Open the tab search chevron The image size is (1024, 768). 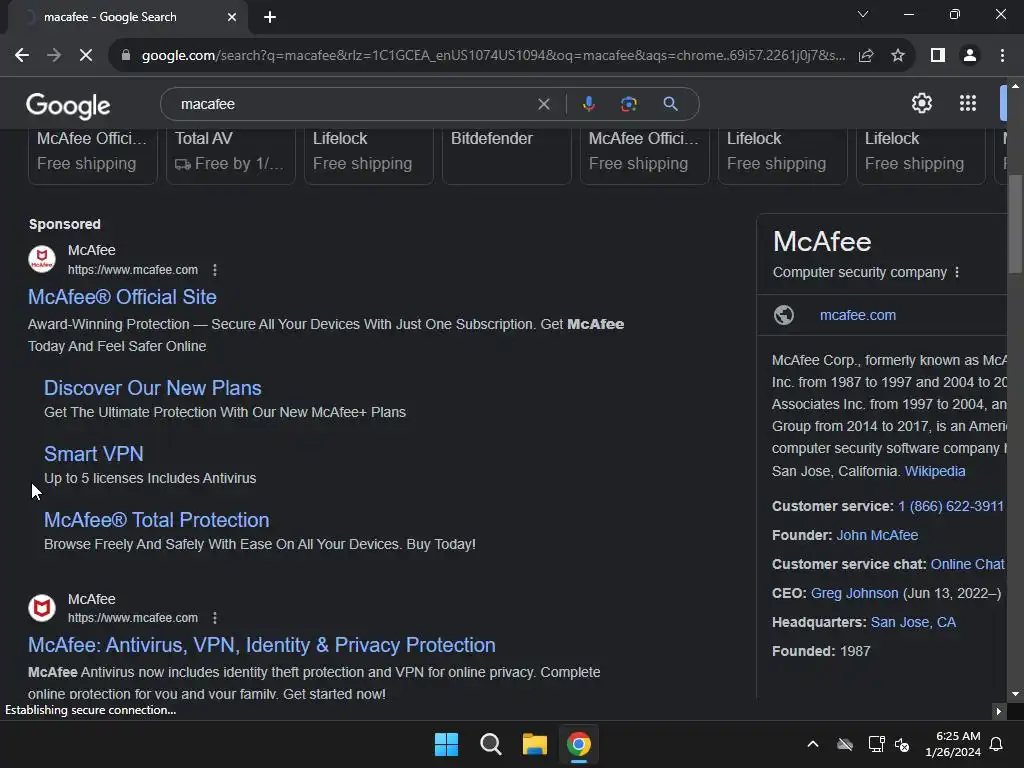coord(863,14)
